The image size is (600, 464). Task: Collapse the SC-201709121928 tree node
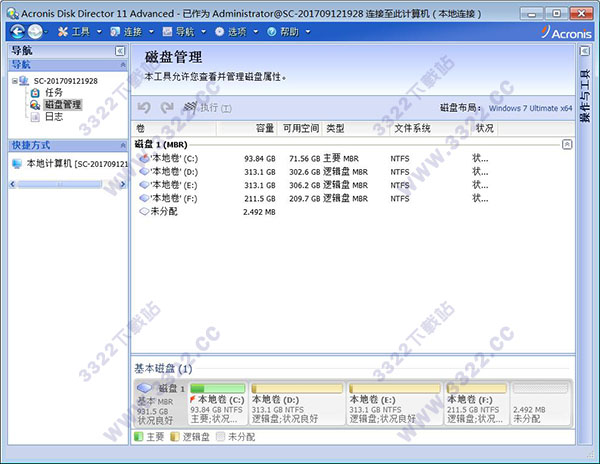tap(15, 81)
